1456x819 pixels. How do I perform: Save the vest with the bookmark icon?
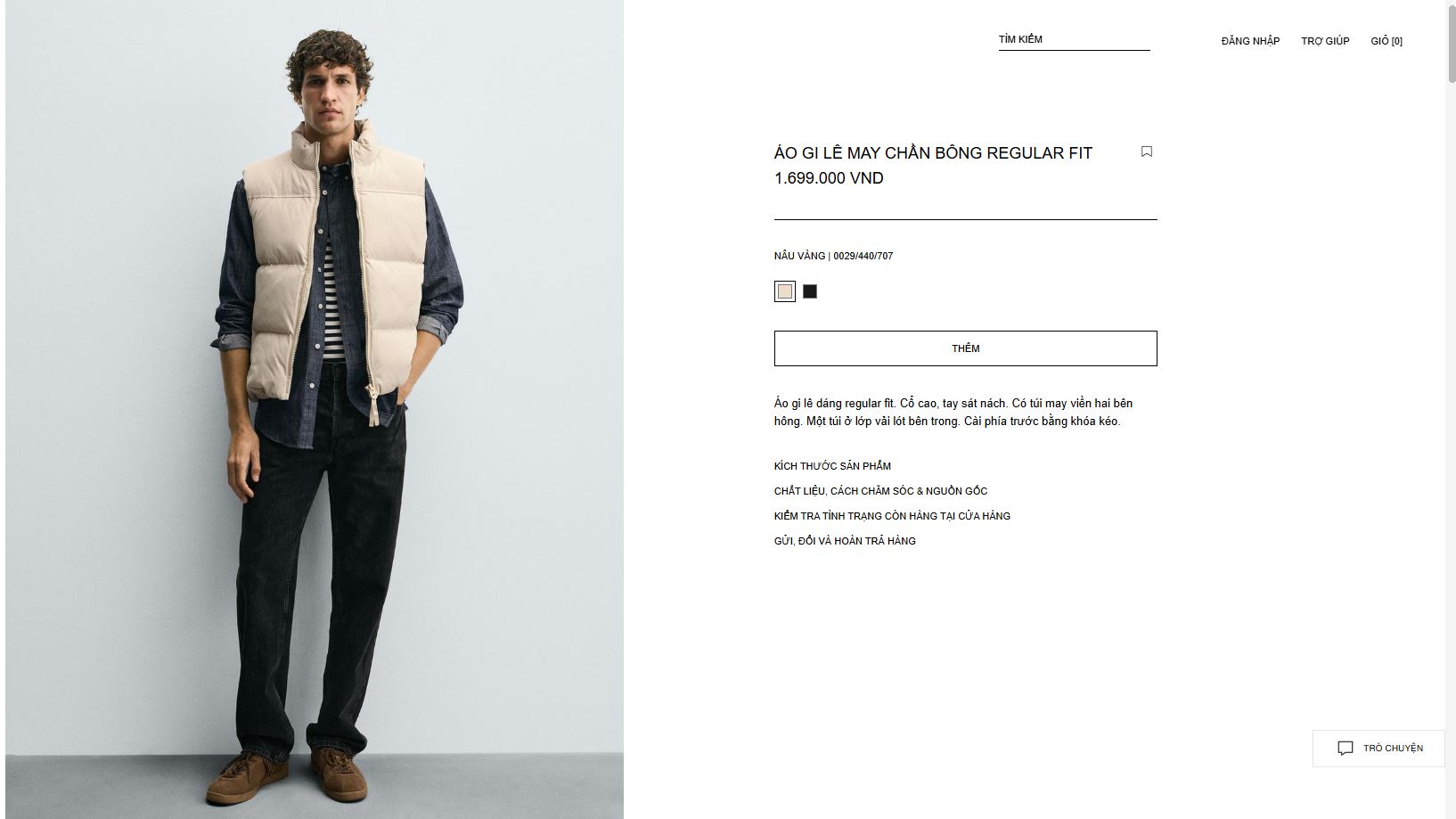[1147, 152]
